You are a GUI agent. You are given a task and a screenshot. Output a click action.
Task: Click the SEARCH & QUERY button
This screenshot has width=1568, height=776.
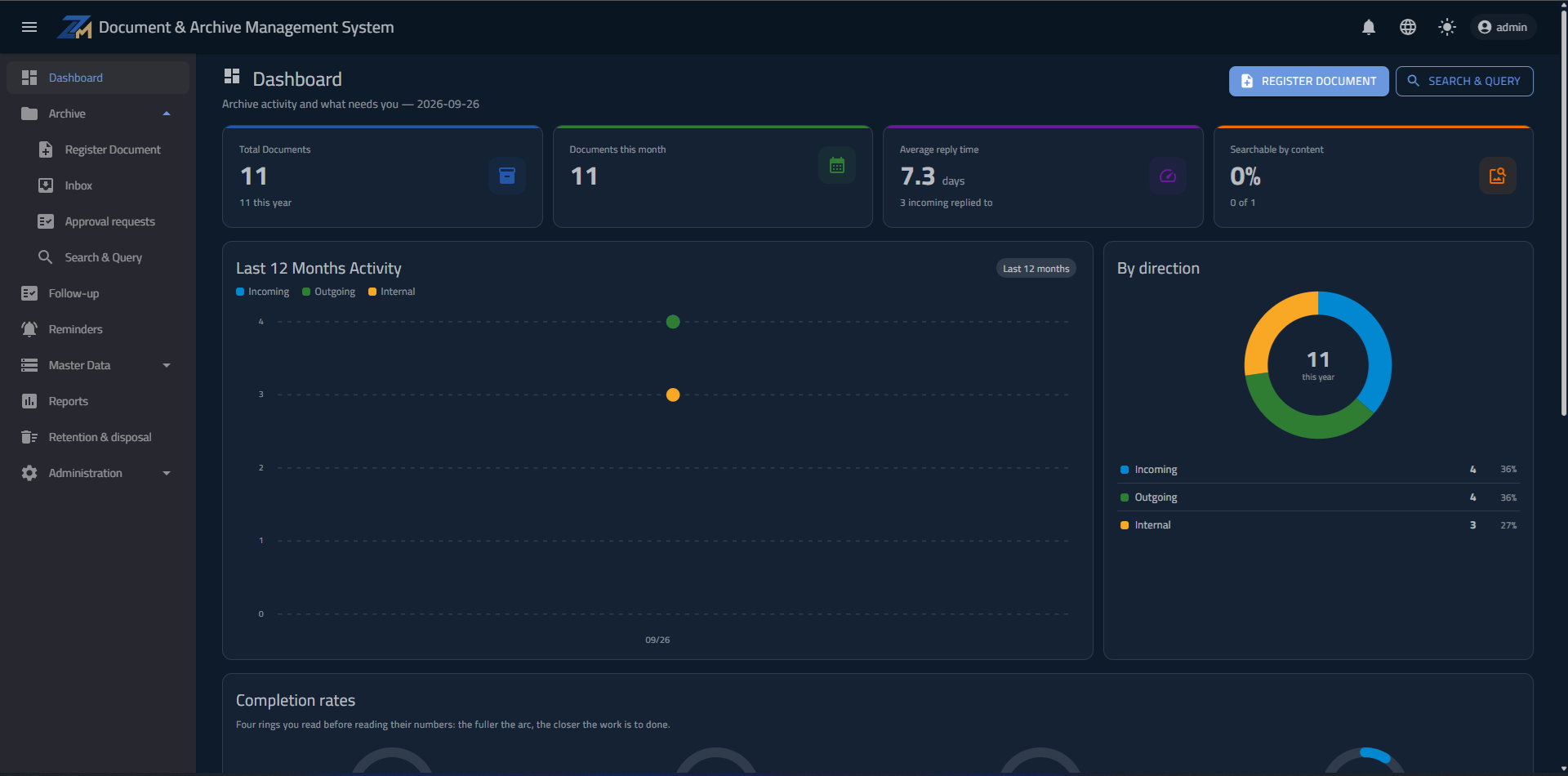point(1464,81)
